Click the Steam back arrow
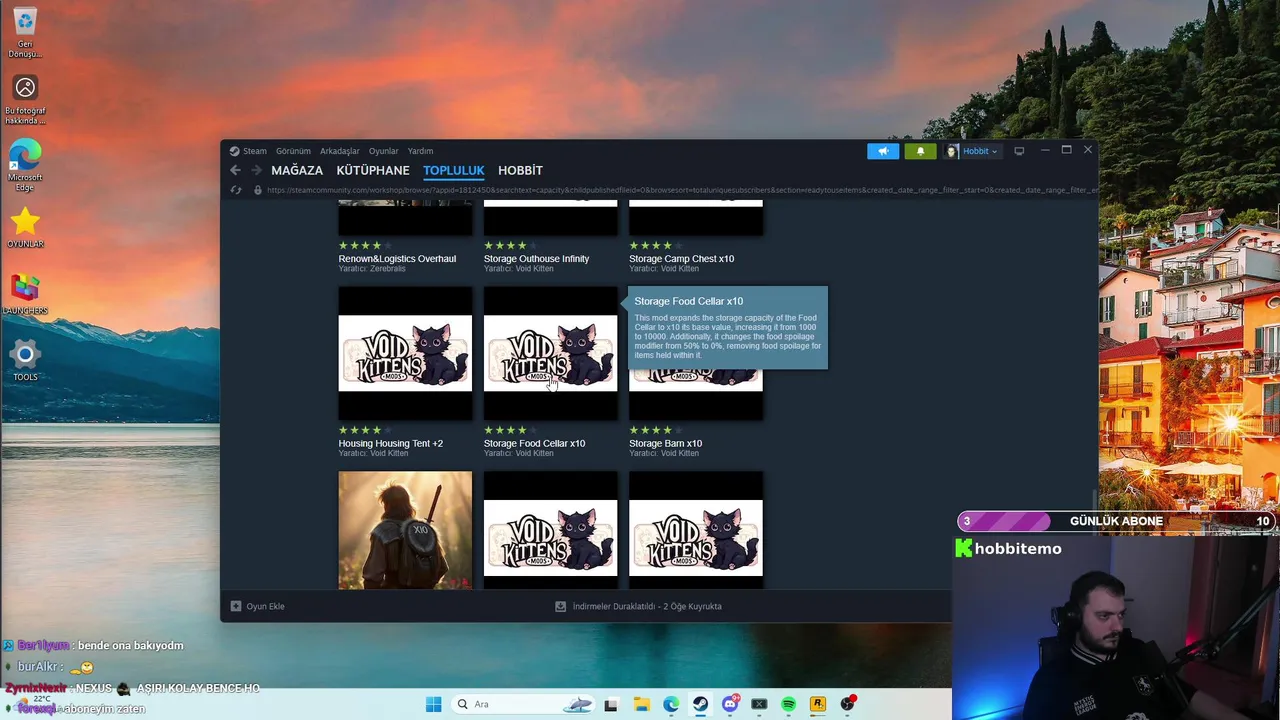 click(x=235, y=170)
